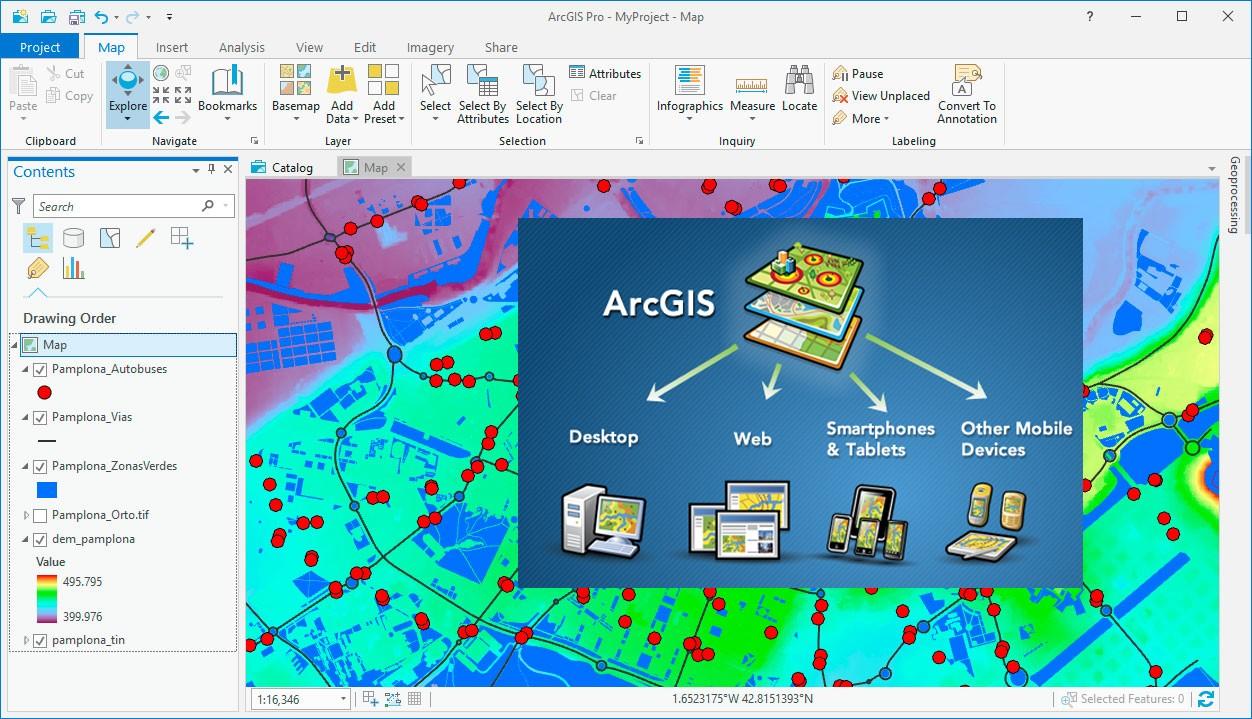This screenshot has width=1252, height=719.
Task: Switch Contents to List By Selection
Action: pos(110,238)
